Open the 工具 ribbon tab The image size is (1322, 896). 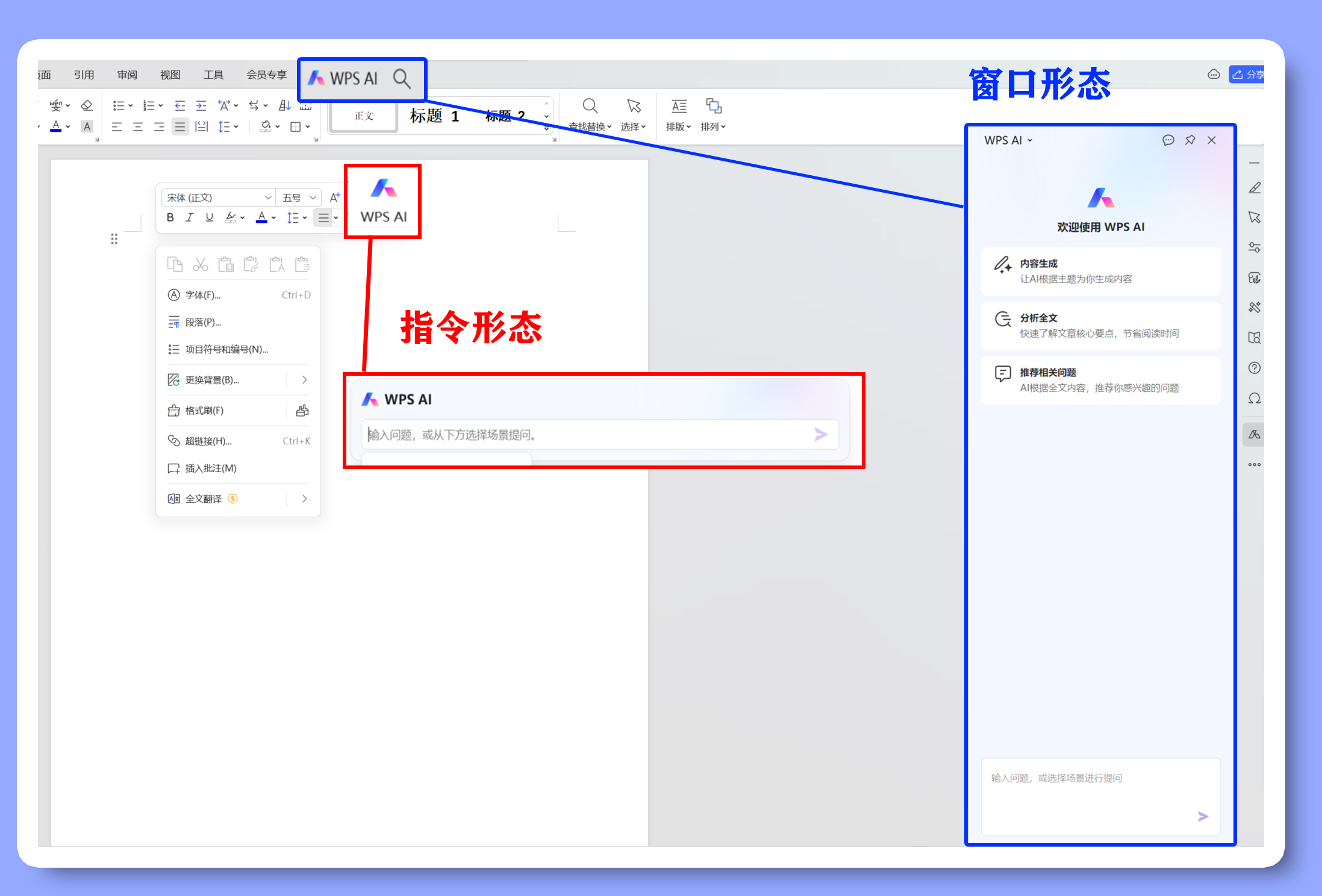click(x=213, y=75)
